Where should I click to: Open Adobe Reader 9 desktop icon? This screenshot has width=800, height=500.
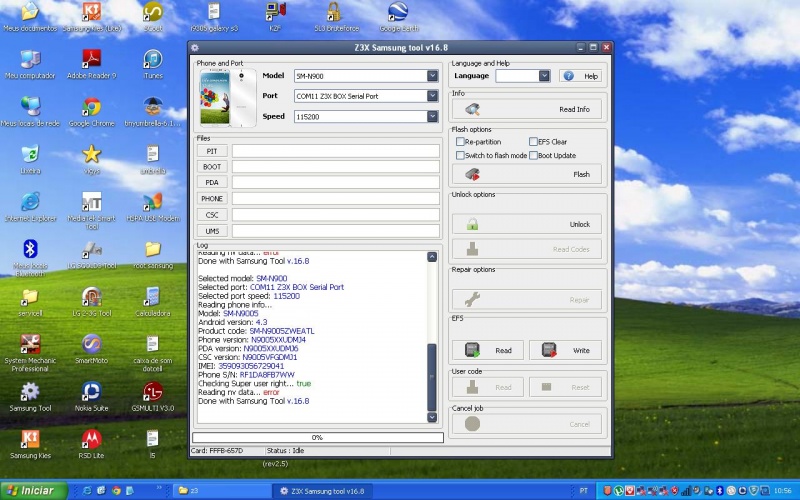pyautogui.click(x=92, y=64)
